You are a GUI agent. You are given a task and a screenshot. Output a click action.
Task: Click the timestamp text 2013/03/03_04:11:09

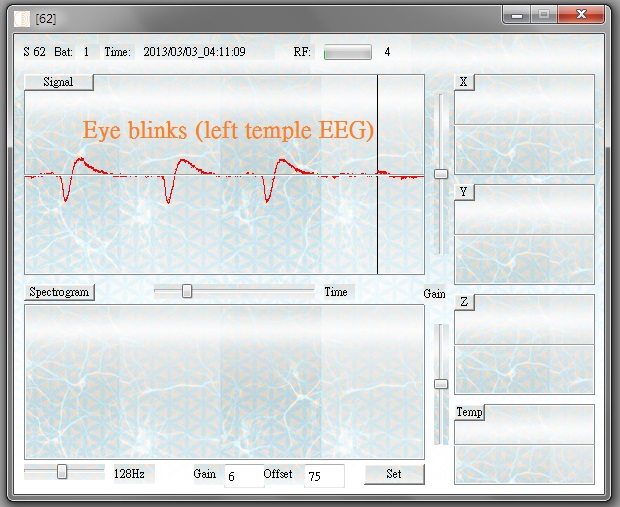tap(195, 52)
